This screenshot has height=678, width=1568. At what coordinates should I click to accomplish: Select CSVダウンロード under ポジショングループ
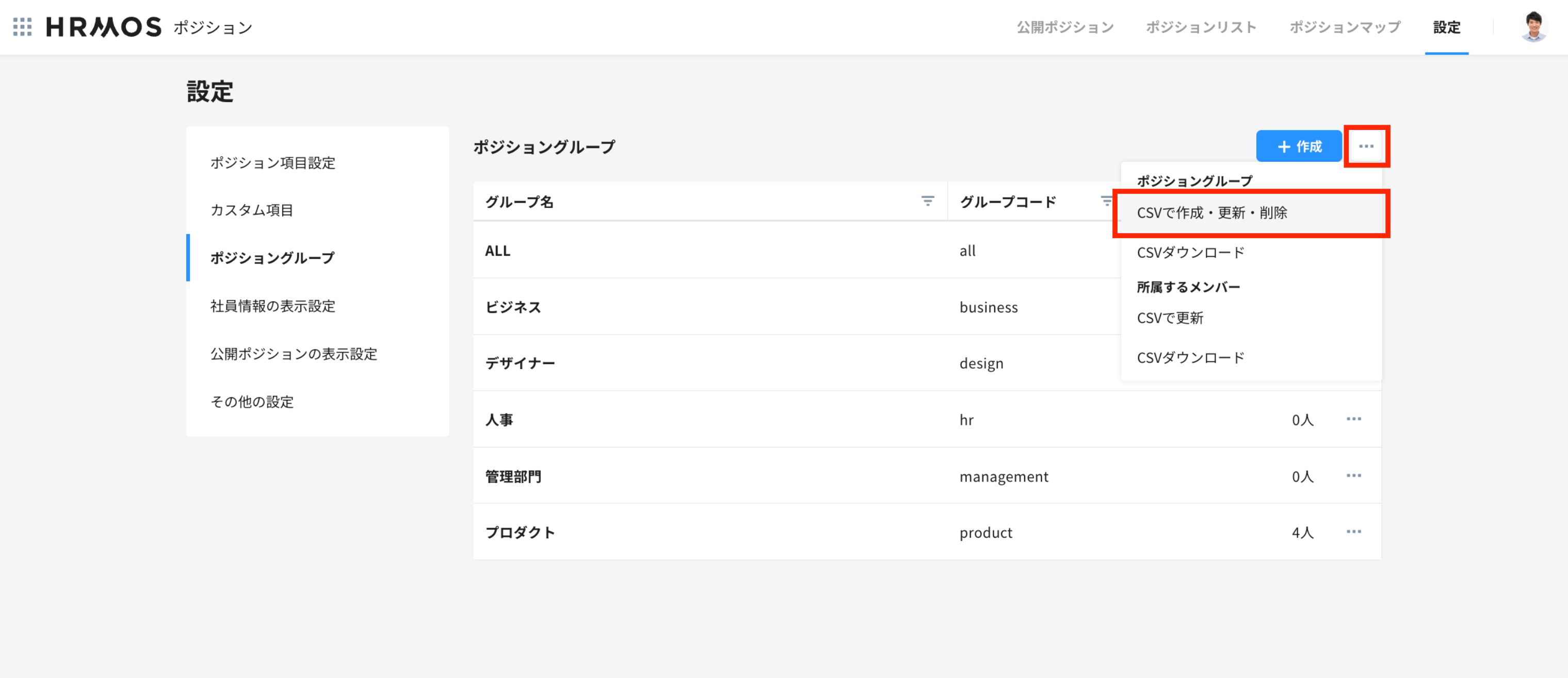coord(1190,252)
